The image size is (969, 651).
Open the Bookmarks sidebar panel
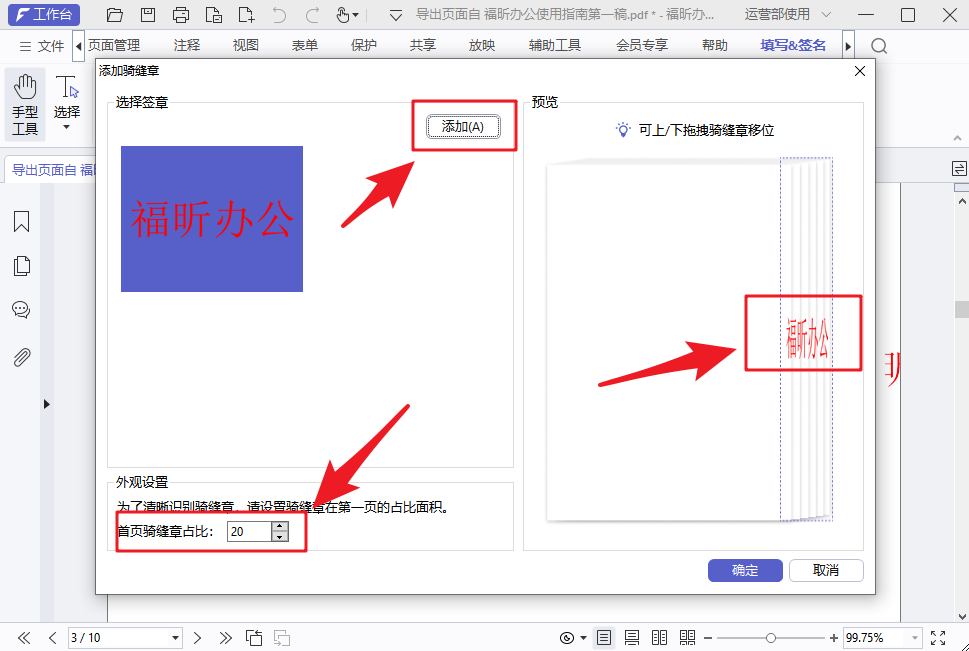[21, 222]
